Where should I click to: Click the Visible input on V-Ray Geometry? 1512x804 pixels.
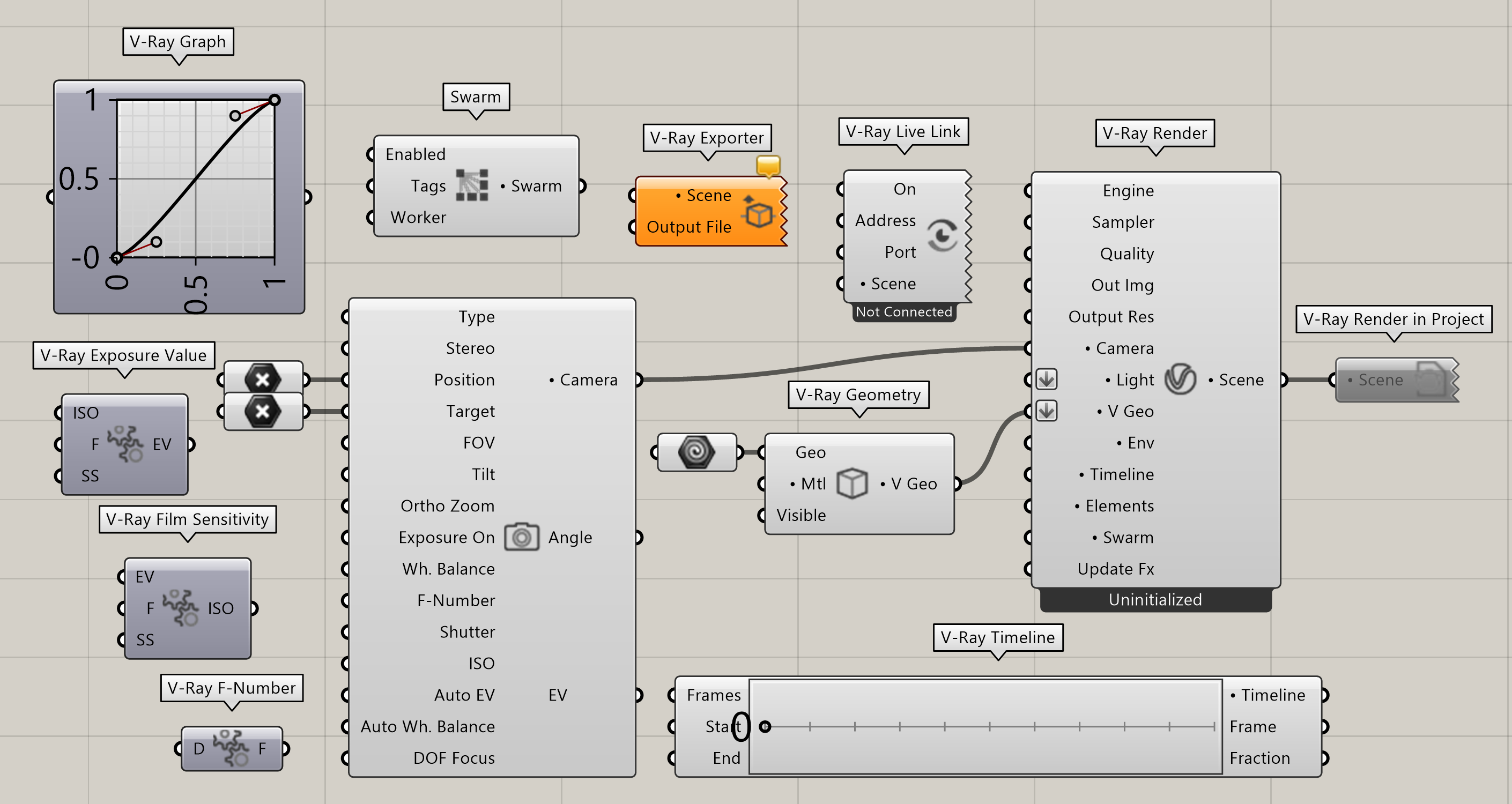click(x=801, y=515)
